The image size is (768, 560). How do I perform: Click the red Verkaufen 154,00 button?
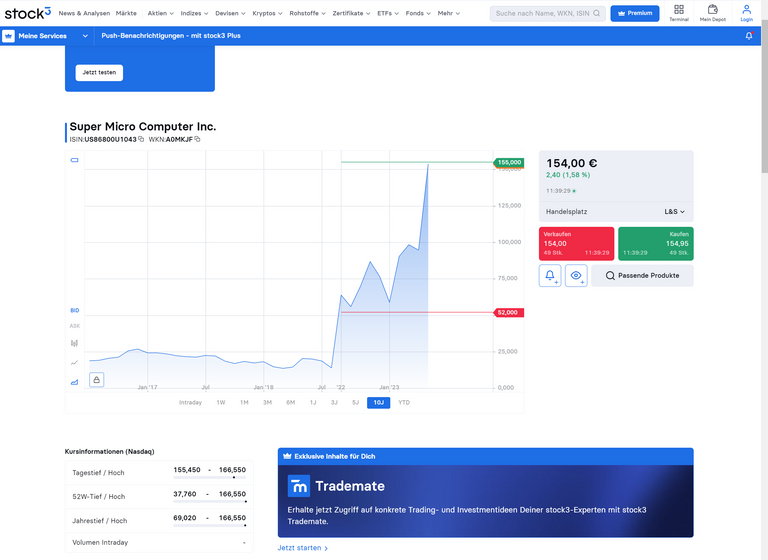pos(576,243)
